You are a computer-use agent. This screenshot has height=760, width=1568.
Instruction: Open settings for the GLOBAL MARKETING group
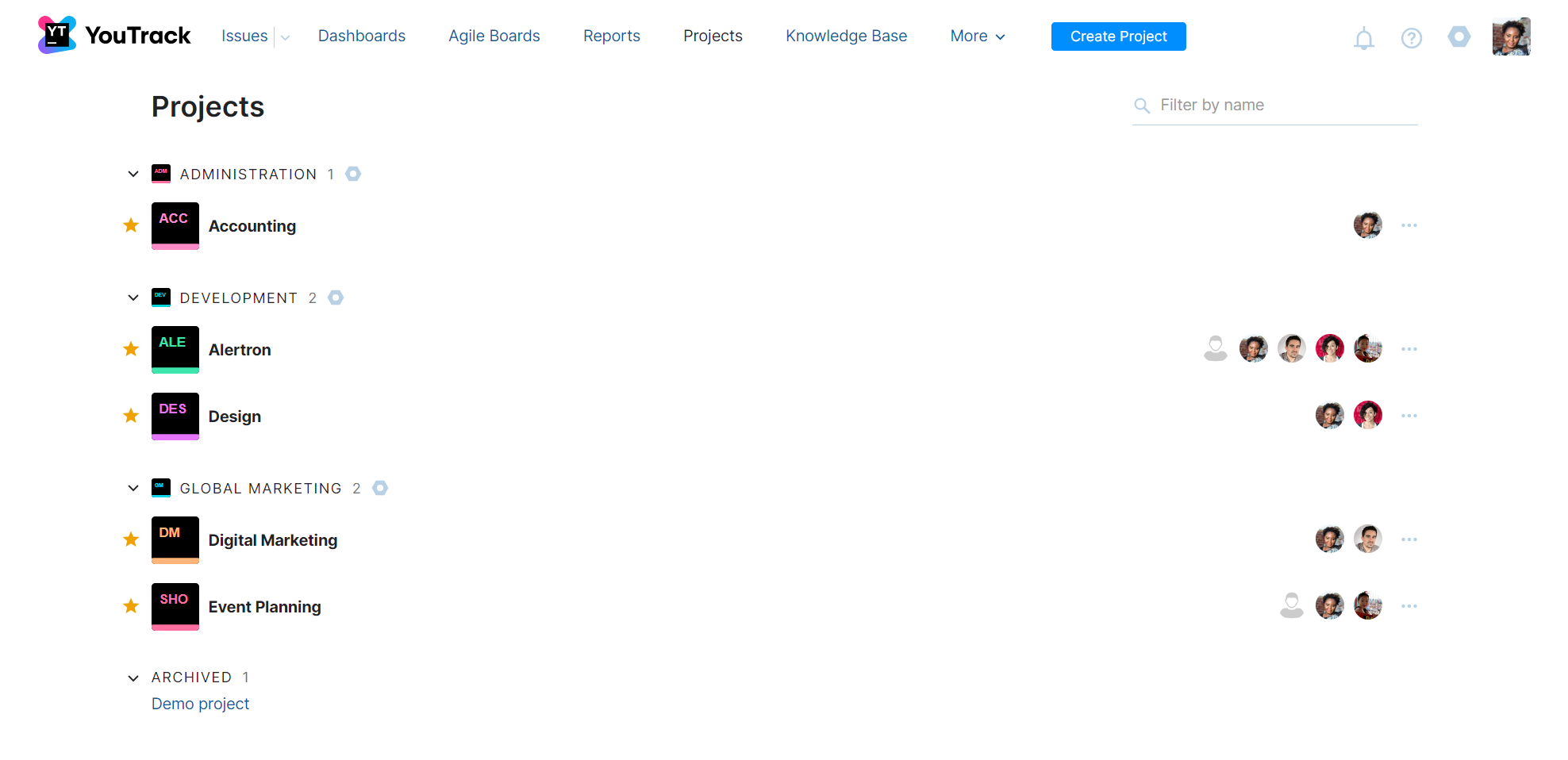coord(380,488)
